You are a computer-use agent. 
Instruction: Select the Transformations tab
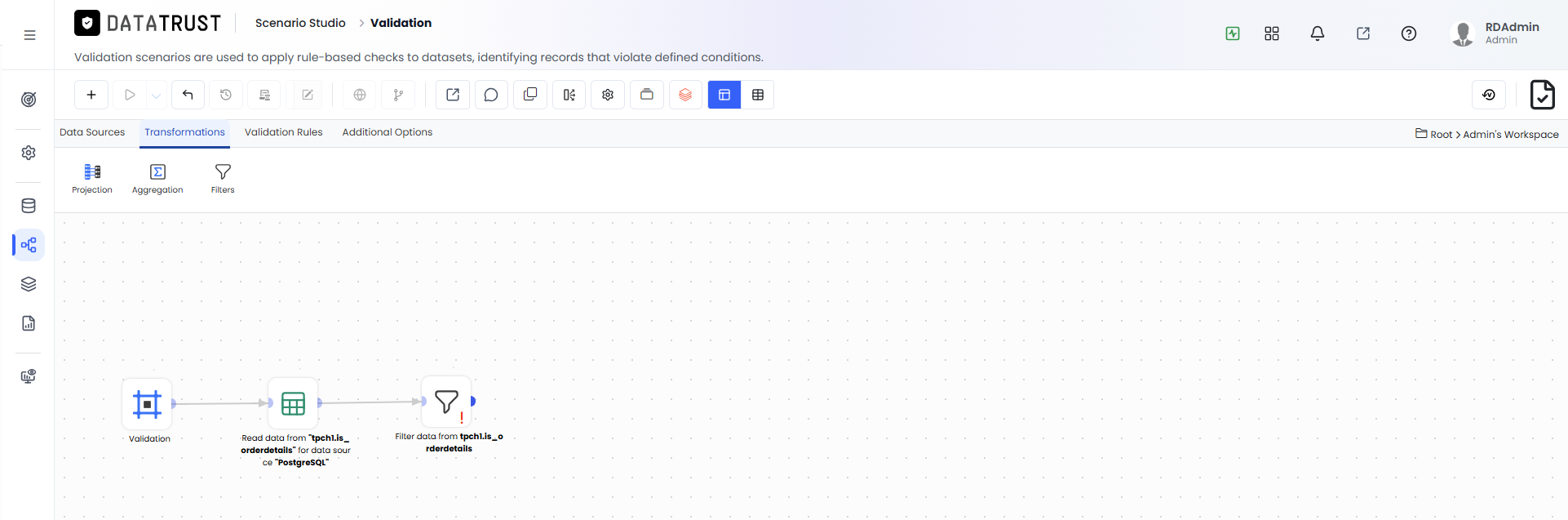coord(185,132)
